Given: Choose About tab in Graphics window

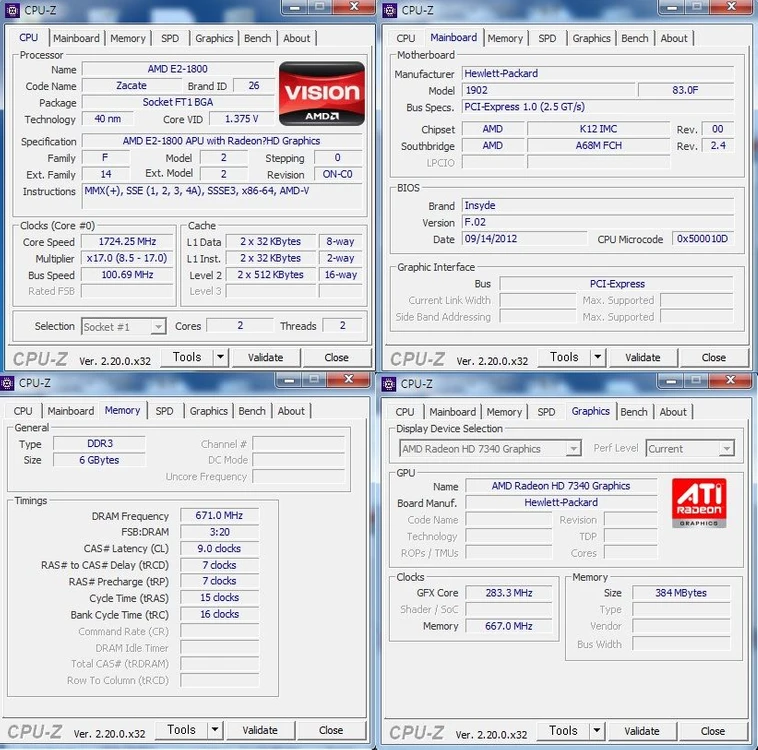Looking at the screenshot, I should pyautogui.click(x=673, y=412).
